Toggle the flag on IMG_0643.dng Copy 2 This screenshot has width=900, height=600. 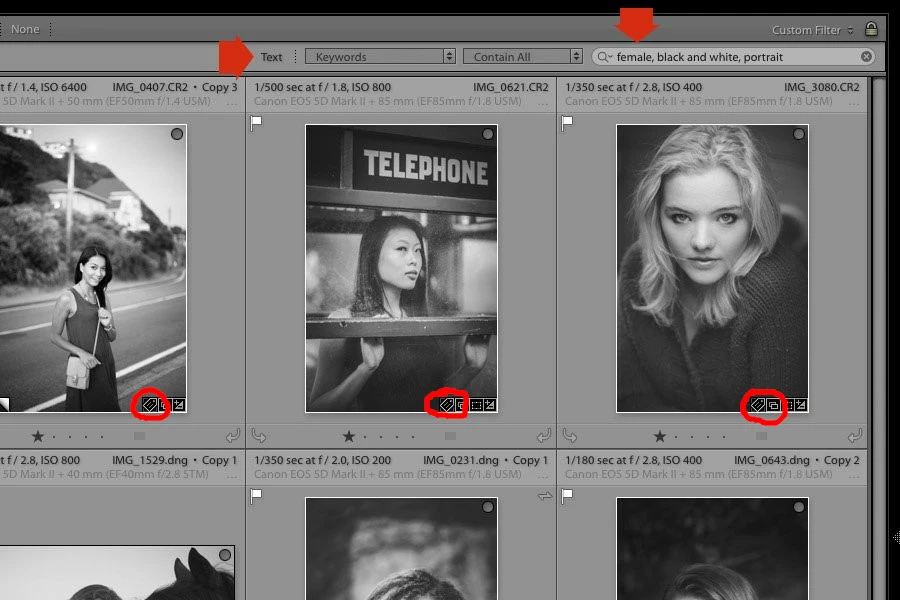[567, 496]
